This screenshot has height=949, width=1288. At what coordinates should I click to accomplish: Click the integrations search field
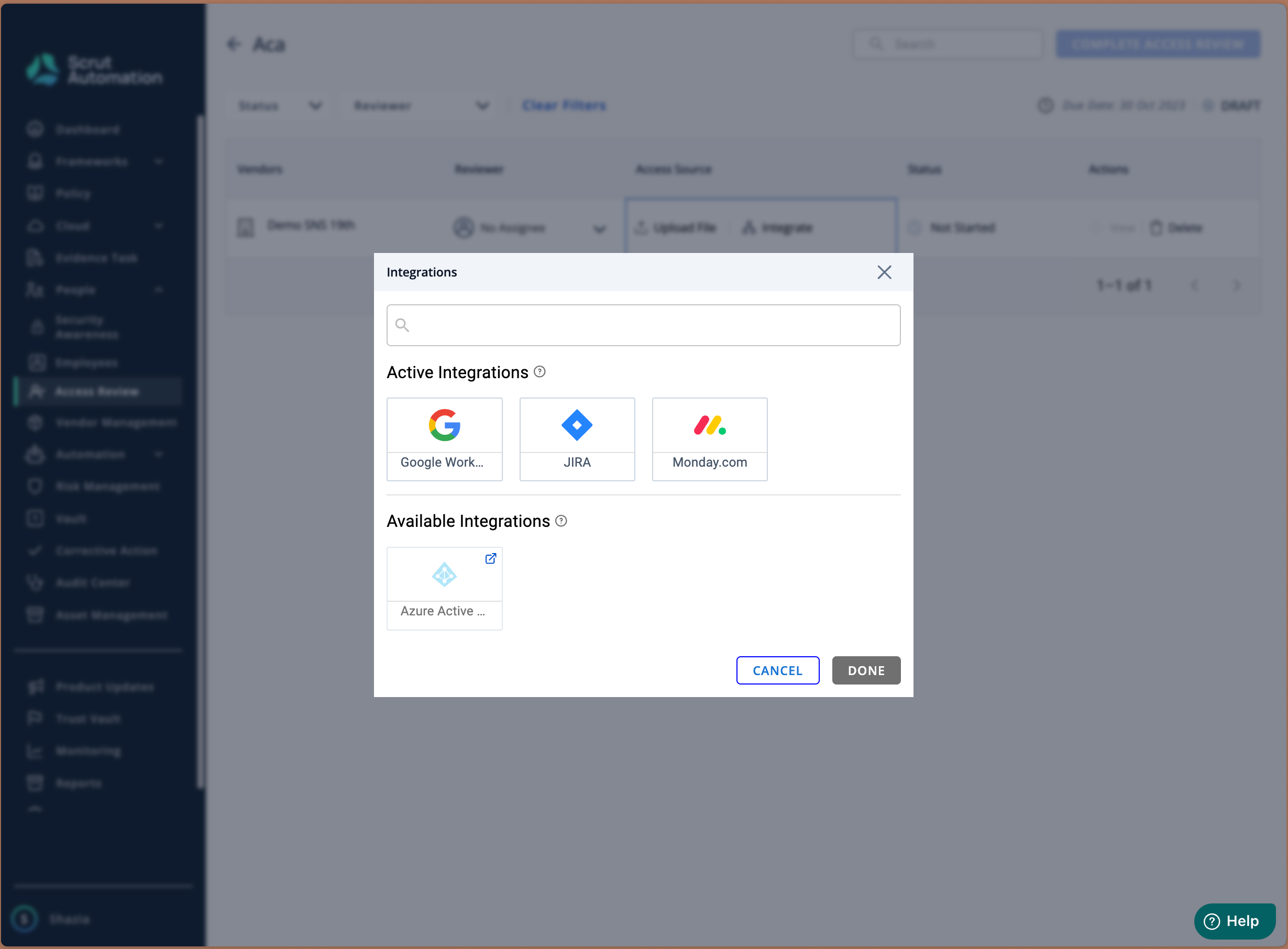click(x=643, y=325)
